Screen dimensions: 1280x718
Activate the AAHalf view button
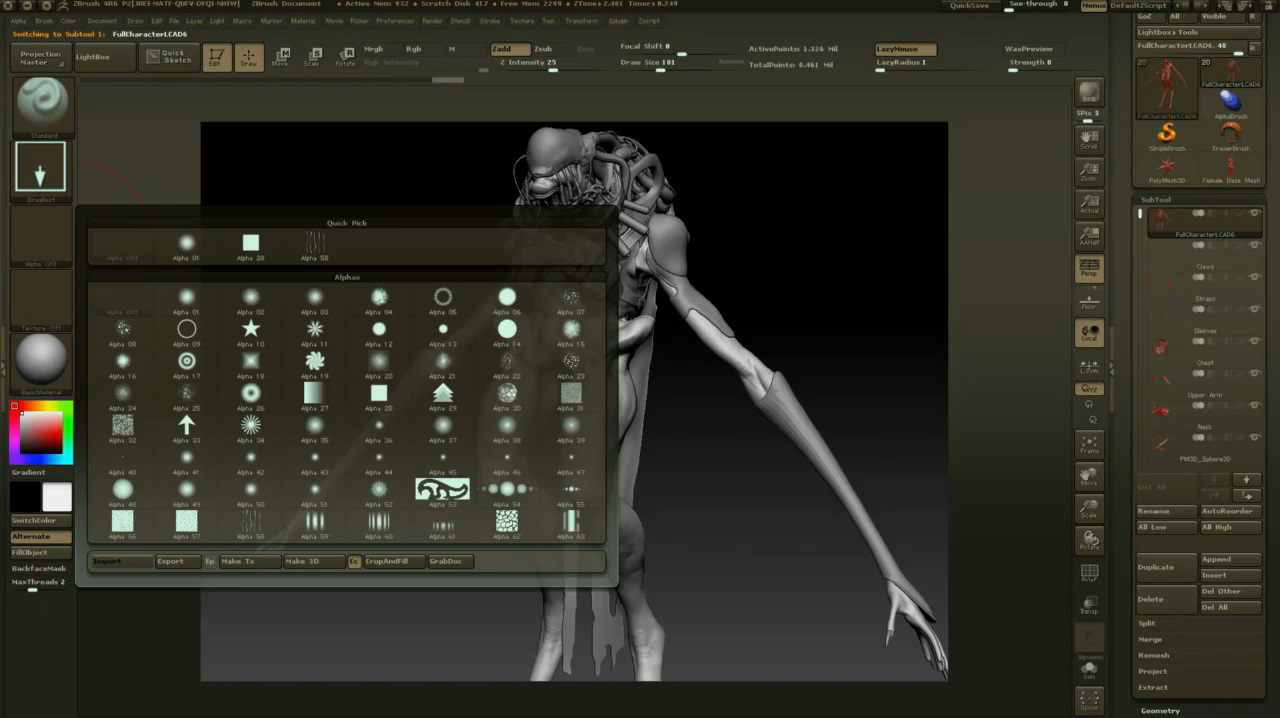coord(1089,236)
